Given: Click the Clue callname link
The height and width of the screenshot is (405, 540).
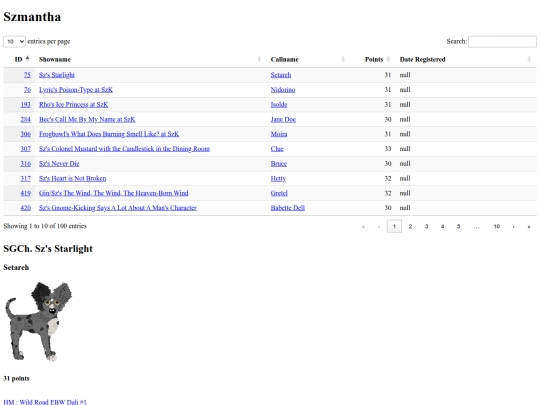Looking at the screenshot, I should click(277, 149).
